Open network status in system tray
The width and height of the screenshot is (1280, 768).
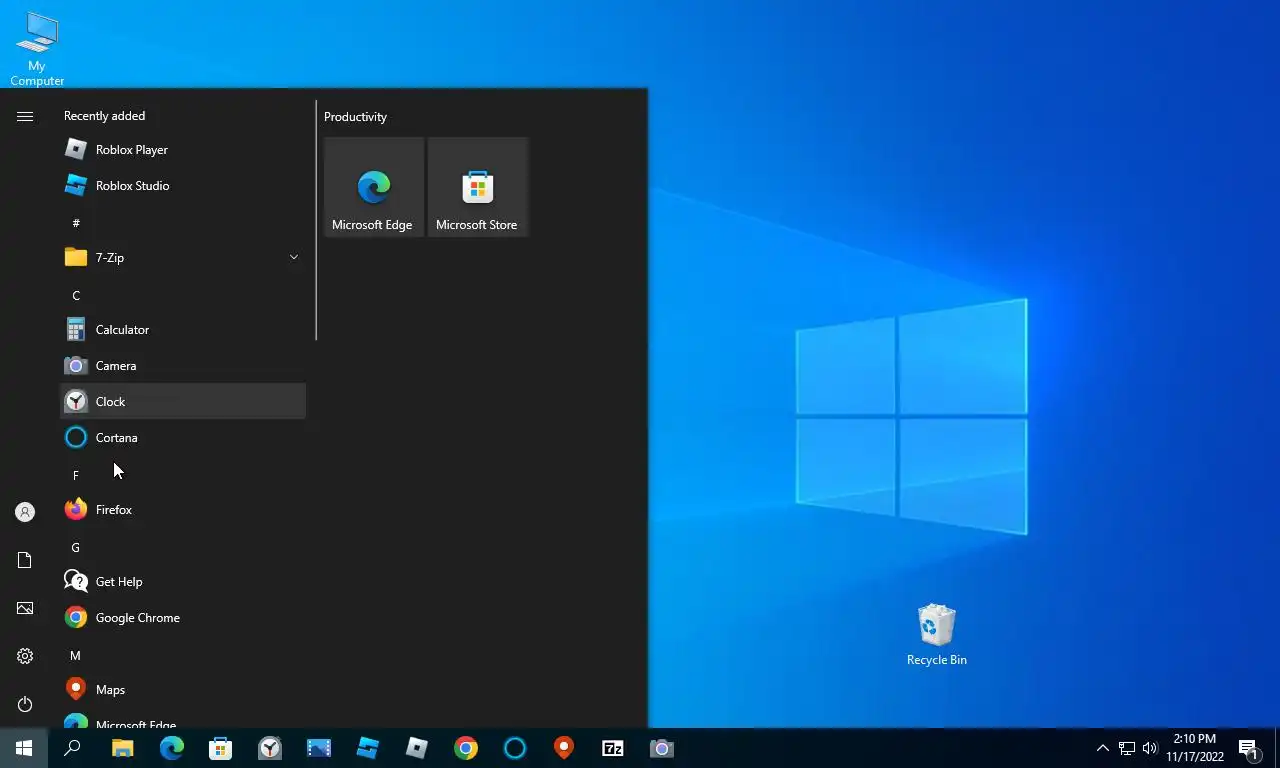(1126, 748)
